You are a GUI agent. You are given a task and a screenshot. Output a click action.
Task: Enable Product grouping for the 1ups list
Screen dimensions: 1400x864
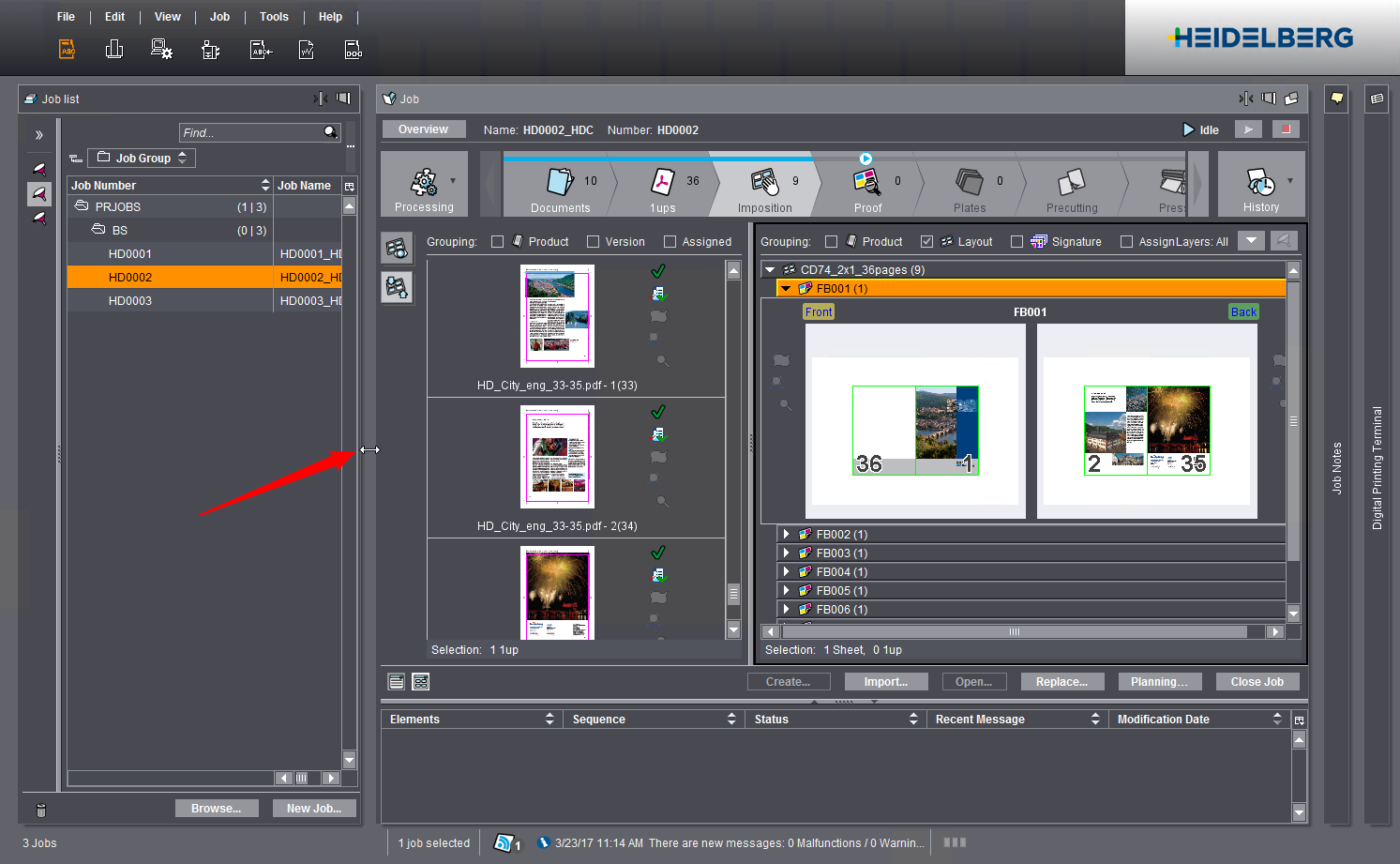coord(497,241)
